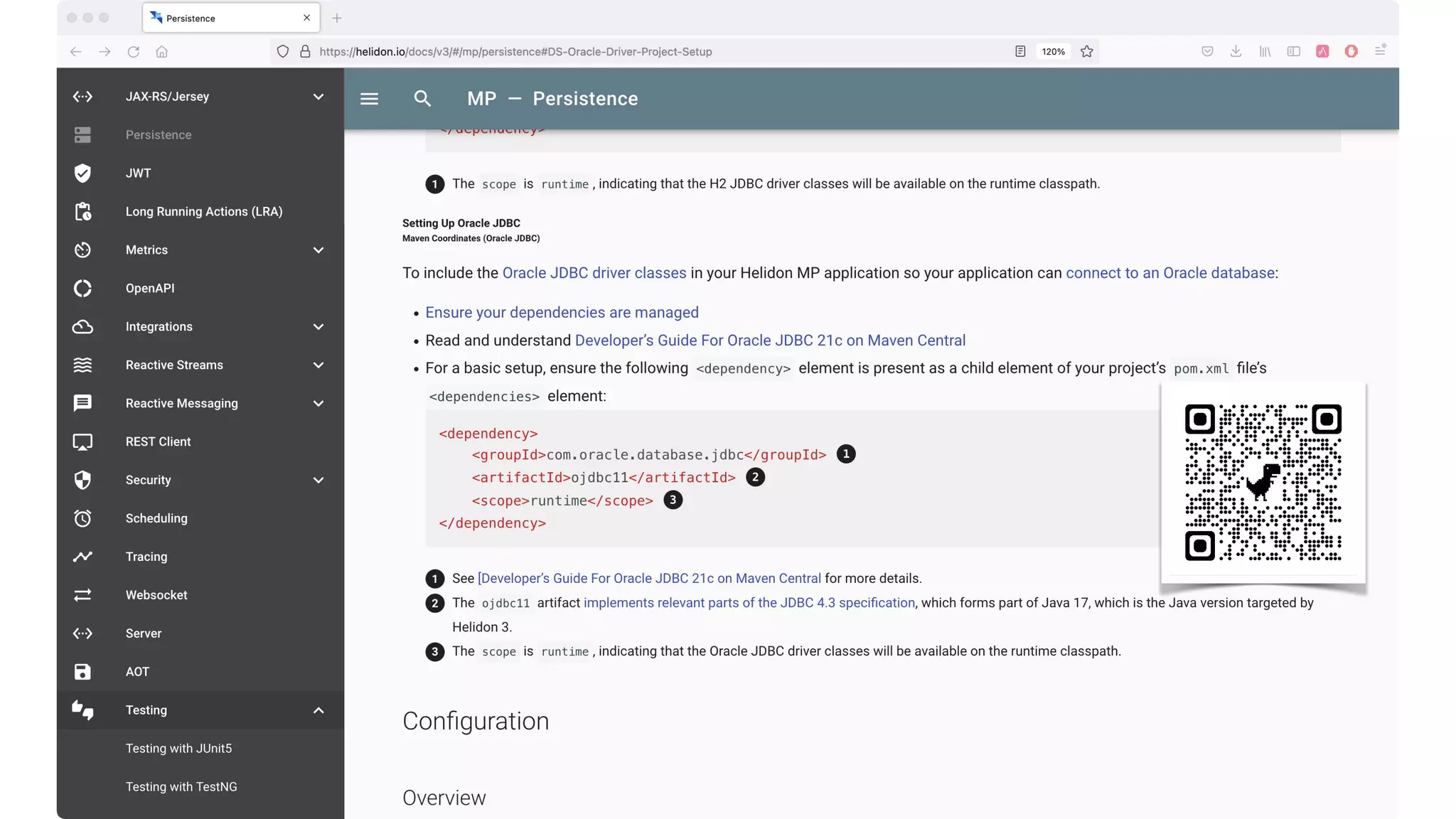The image size is (1456, 819).
Task: Collapse the Testing section chevron
Action: (318, 710)
